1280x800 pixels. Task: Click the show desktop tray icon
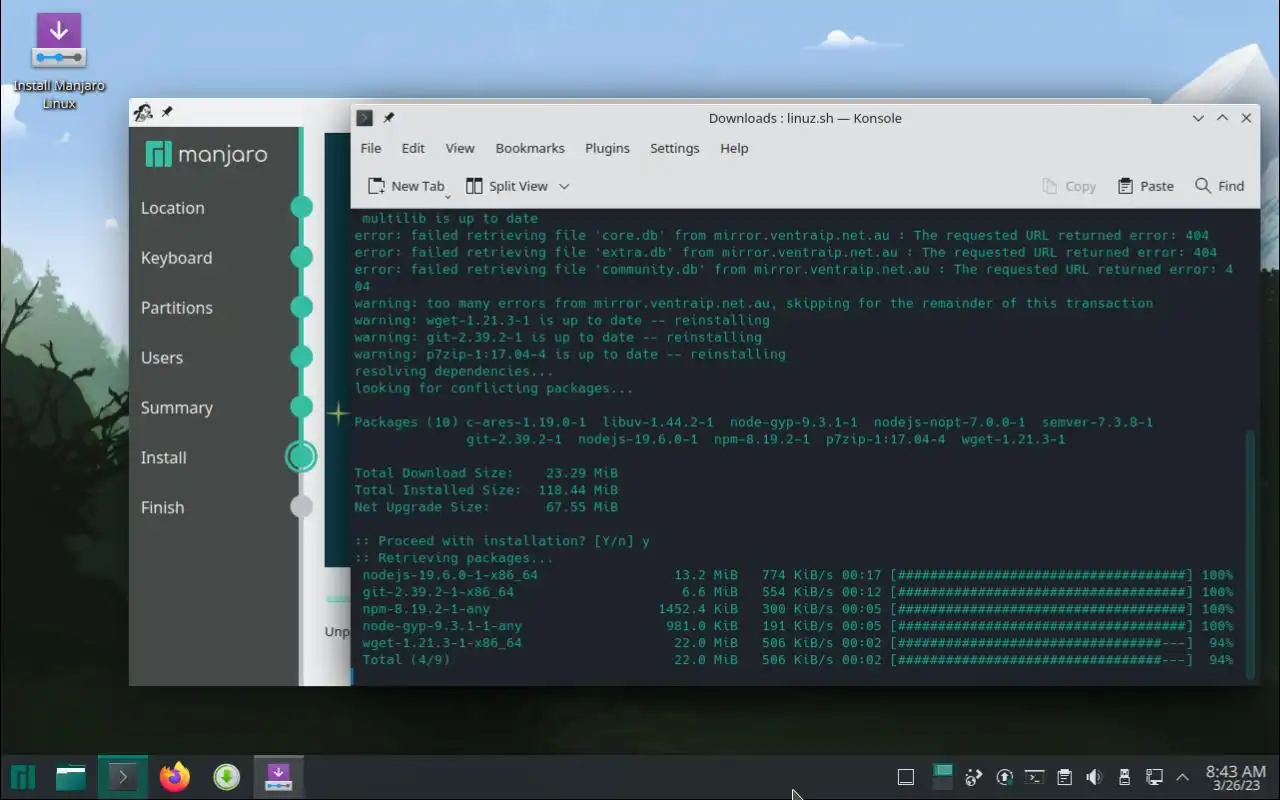click(906, 777)
